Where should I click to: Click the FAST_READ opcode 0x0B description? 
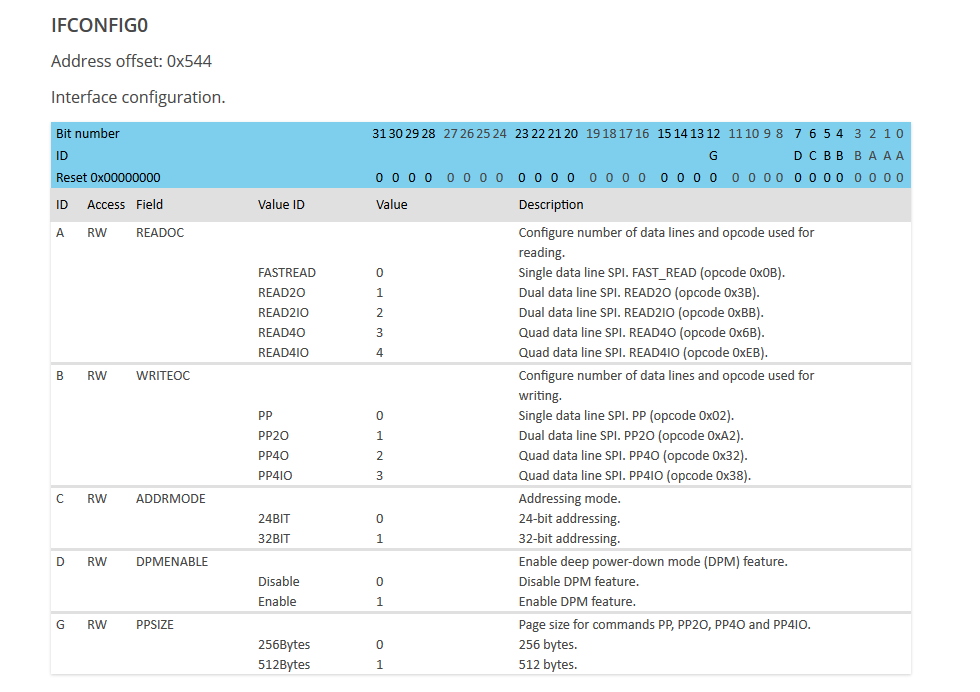[652, 273]
